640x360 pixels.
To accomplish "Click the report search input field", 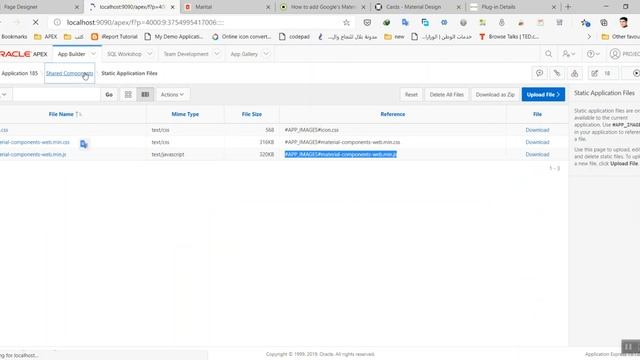I will tap(56, 94).
